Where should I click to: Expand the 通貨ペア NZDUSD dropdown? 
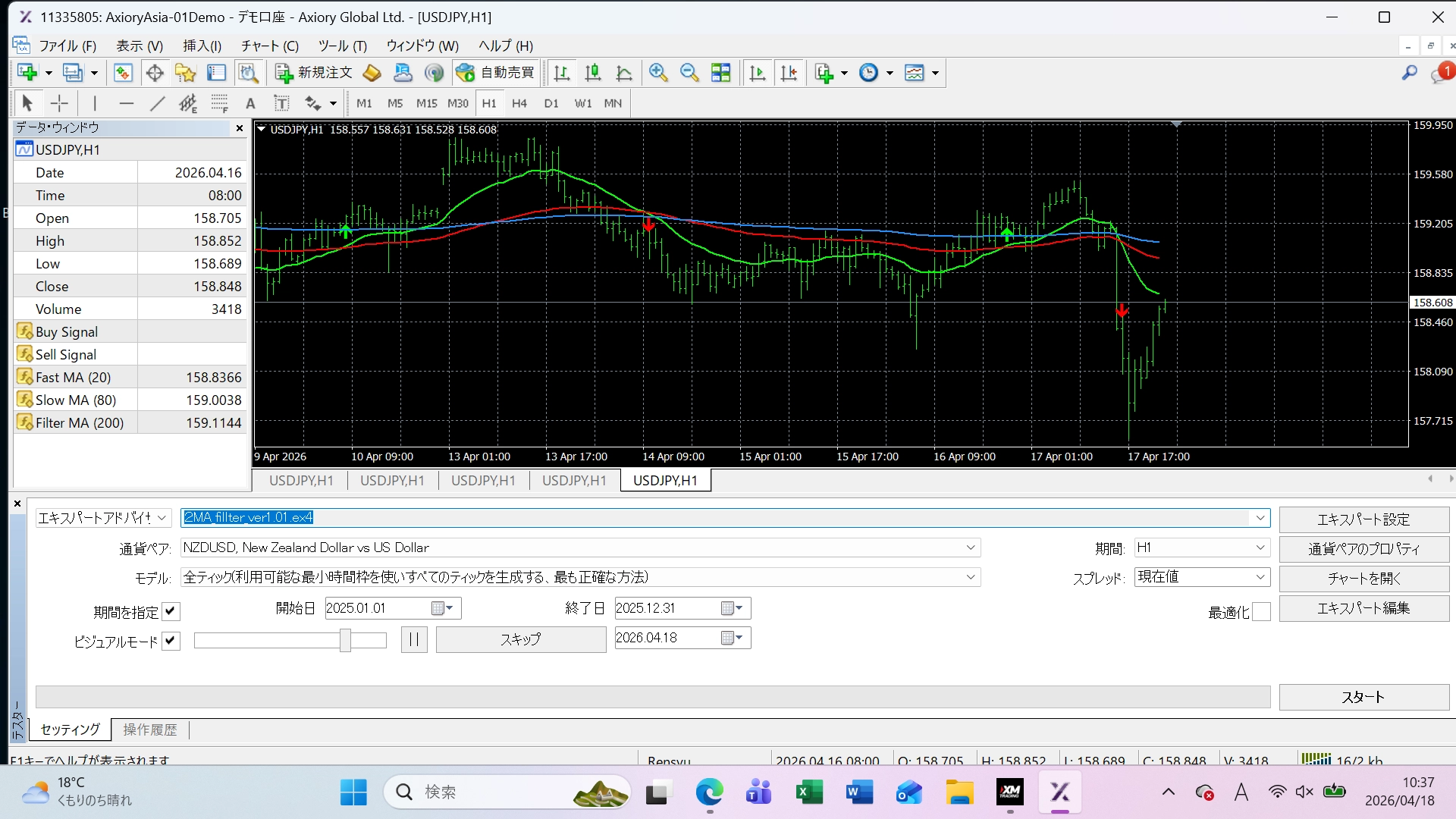970,548
